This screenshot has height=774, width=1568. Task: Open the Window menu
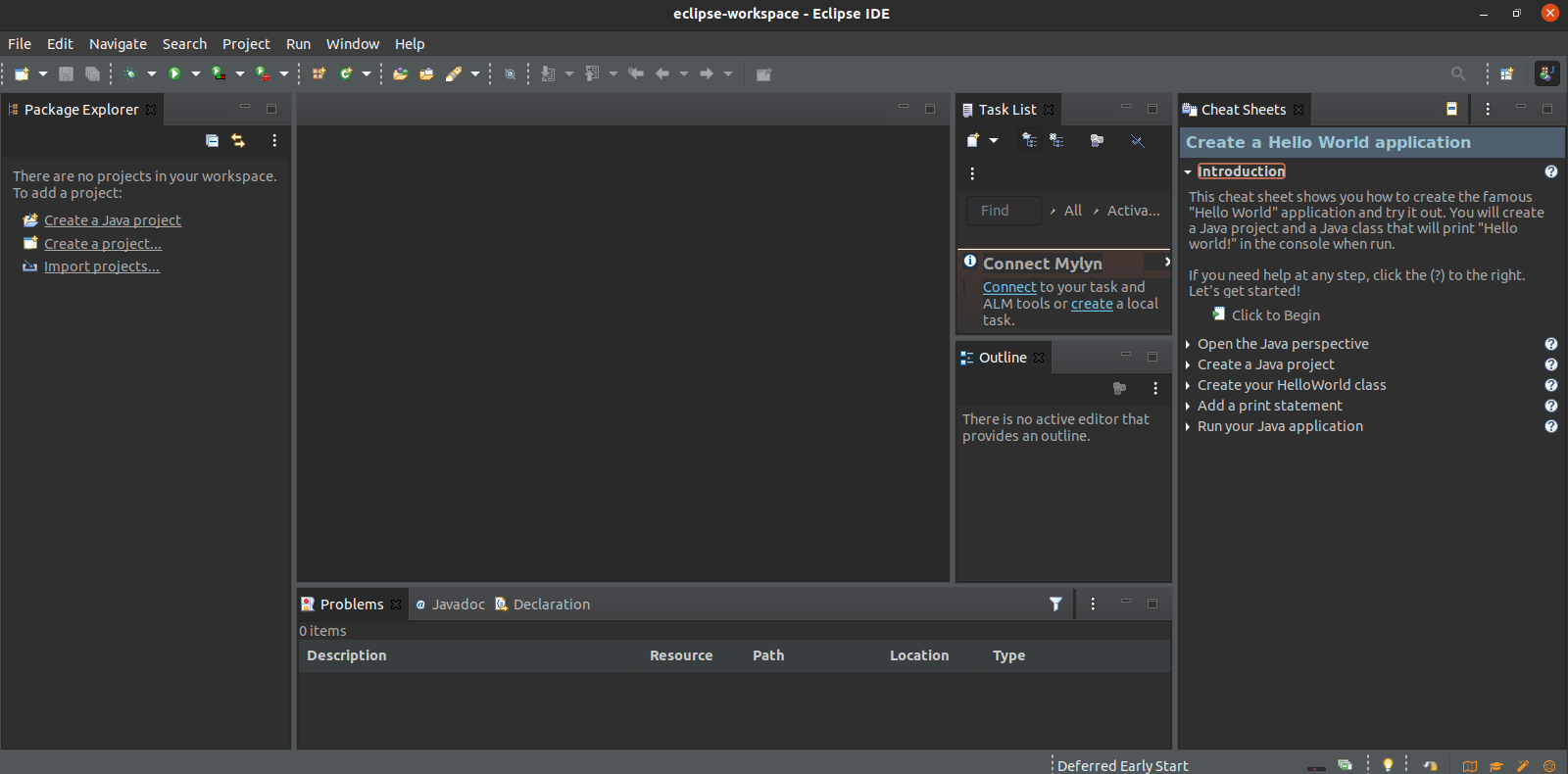(353, 44)
